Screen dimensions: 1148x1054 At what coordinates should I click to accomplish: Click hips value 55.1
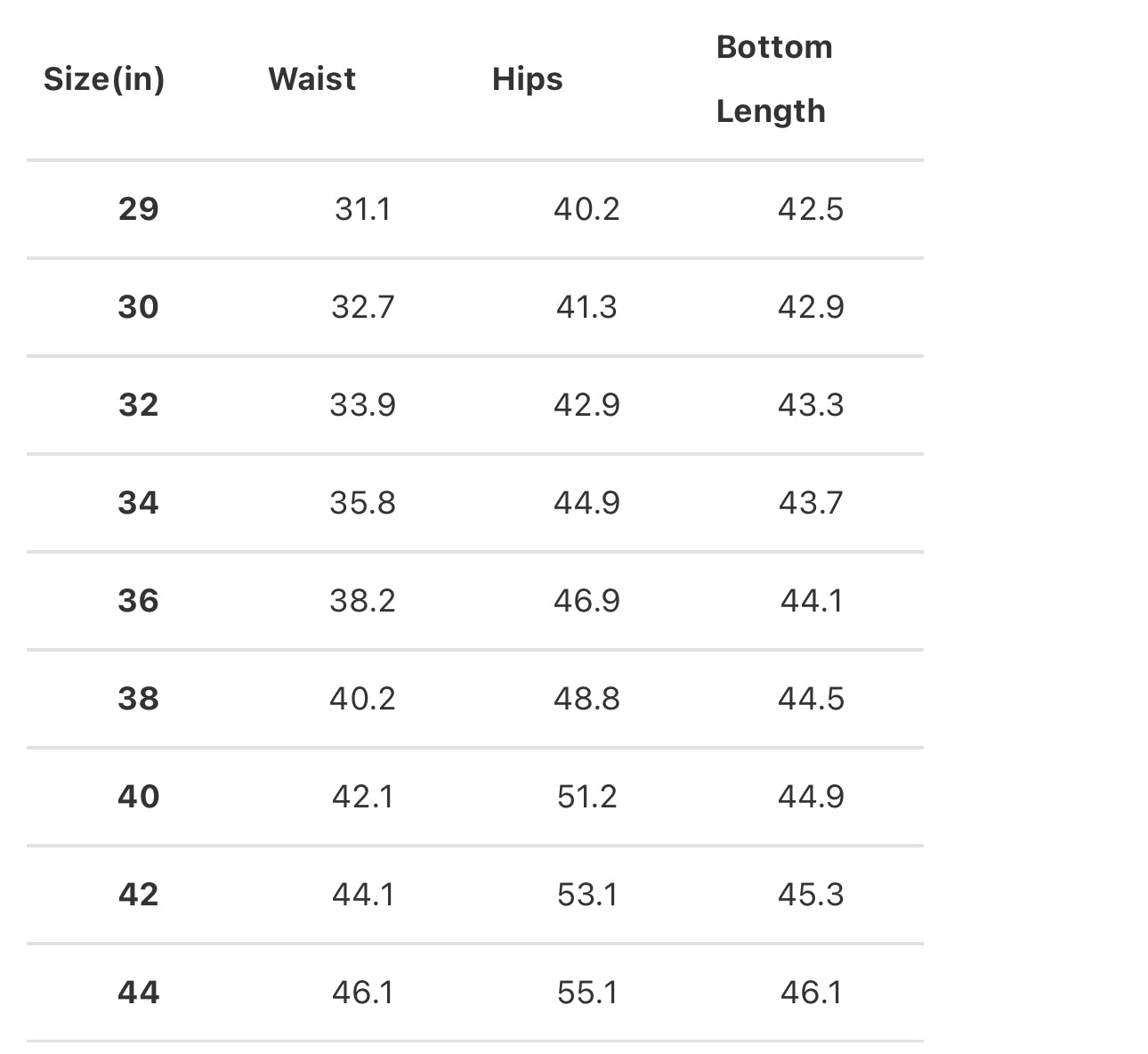[586, 993]
